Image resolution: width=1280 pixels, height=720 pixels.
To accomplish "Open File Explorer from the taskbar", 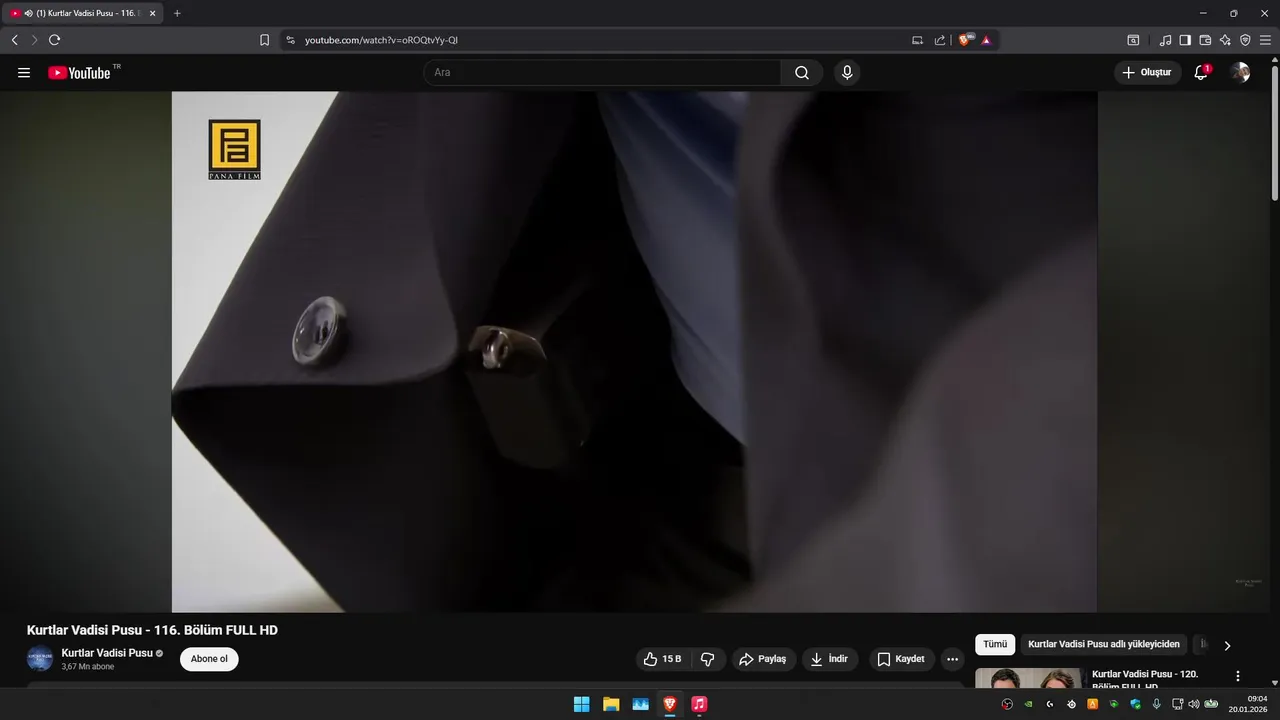I will point(611,704).
